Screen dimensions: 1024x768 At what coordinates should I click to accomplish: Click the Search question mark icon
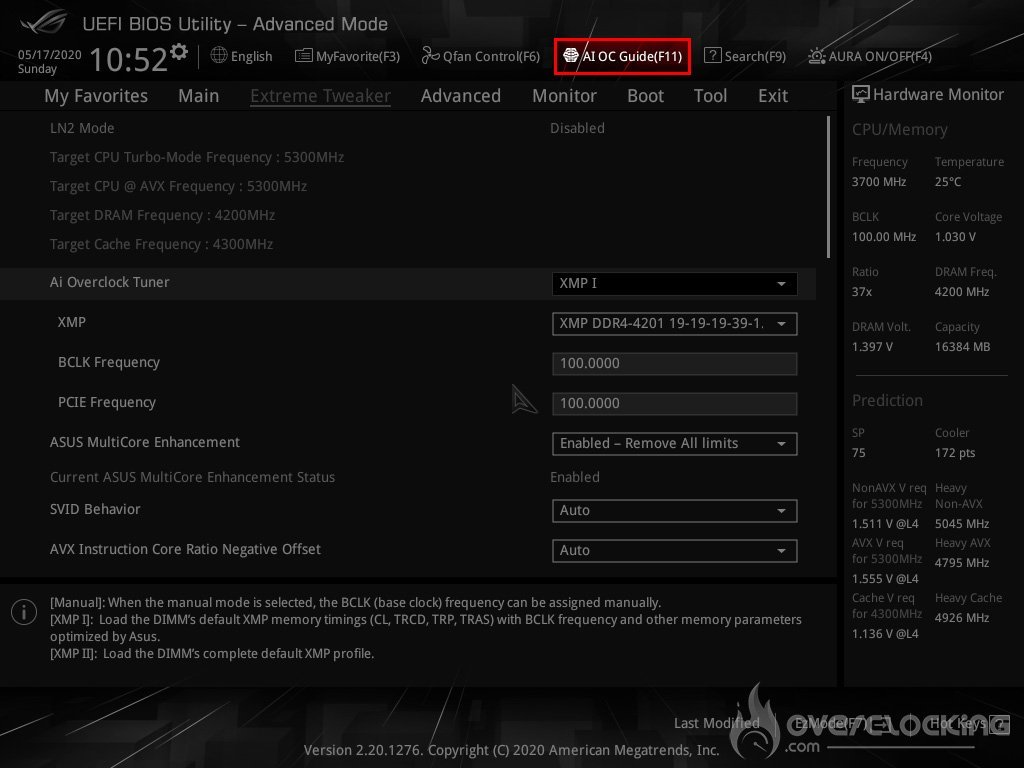coord(712,56)
